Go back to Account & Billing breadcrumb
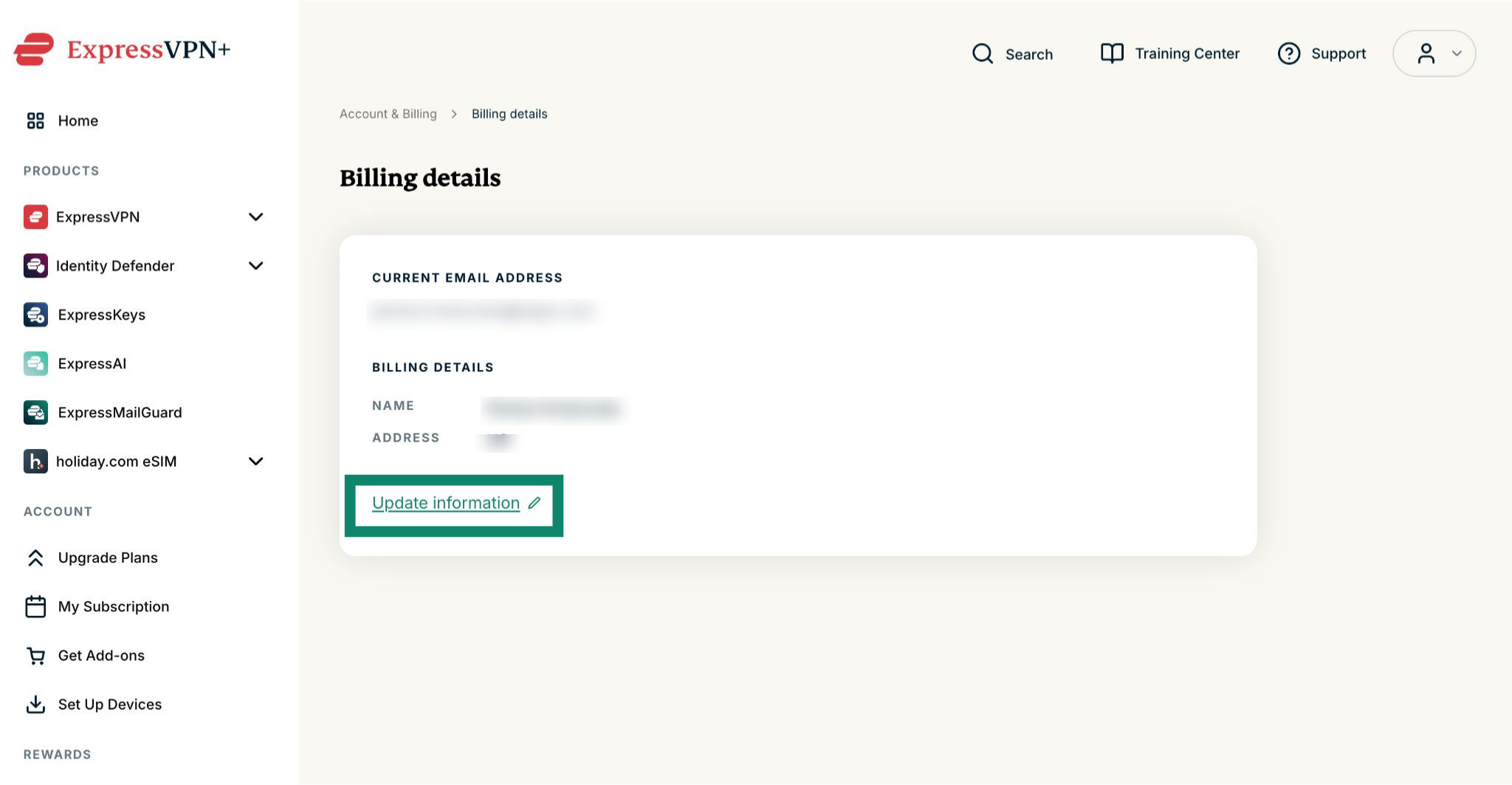Screen dimensions: 1512x785 click(x=388, y=114)
